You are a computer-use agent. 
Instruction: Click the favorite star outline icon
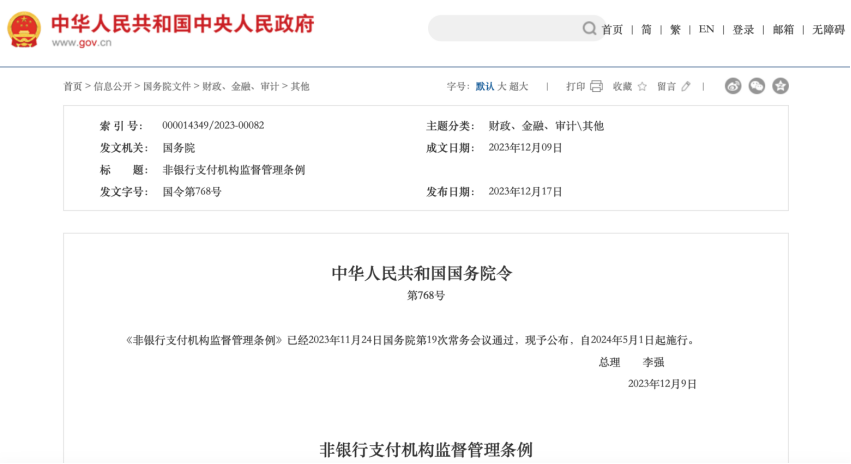[x=642, y=86]
